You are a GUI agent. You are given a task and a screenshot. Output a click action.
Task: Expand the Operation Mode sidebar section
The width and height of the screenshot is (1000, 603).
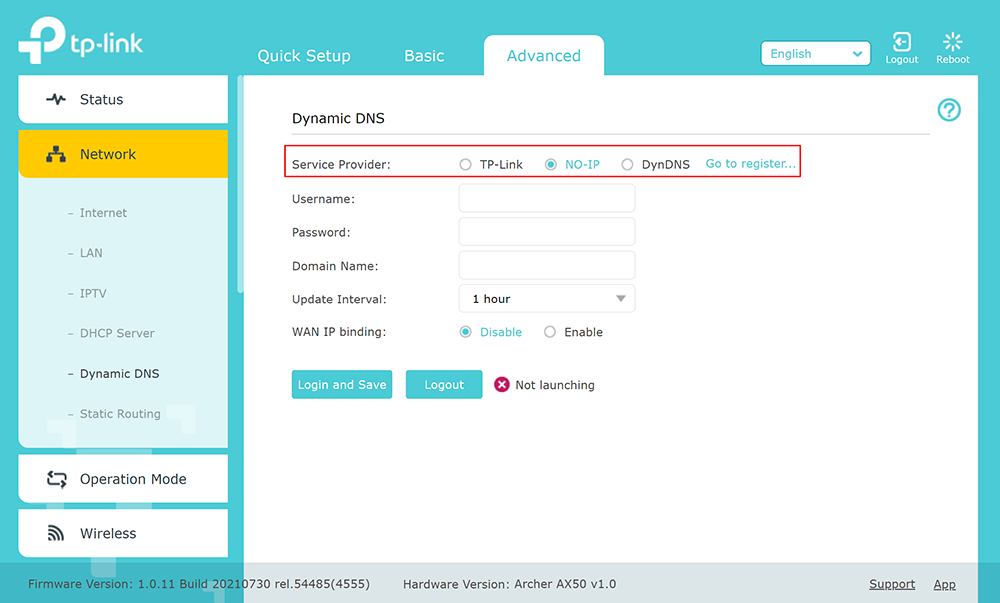(x=133, y=479)
